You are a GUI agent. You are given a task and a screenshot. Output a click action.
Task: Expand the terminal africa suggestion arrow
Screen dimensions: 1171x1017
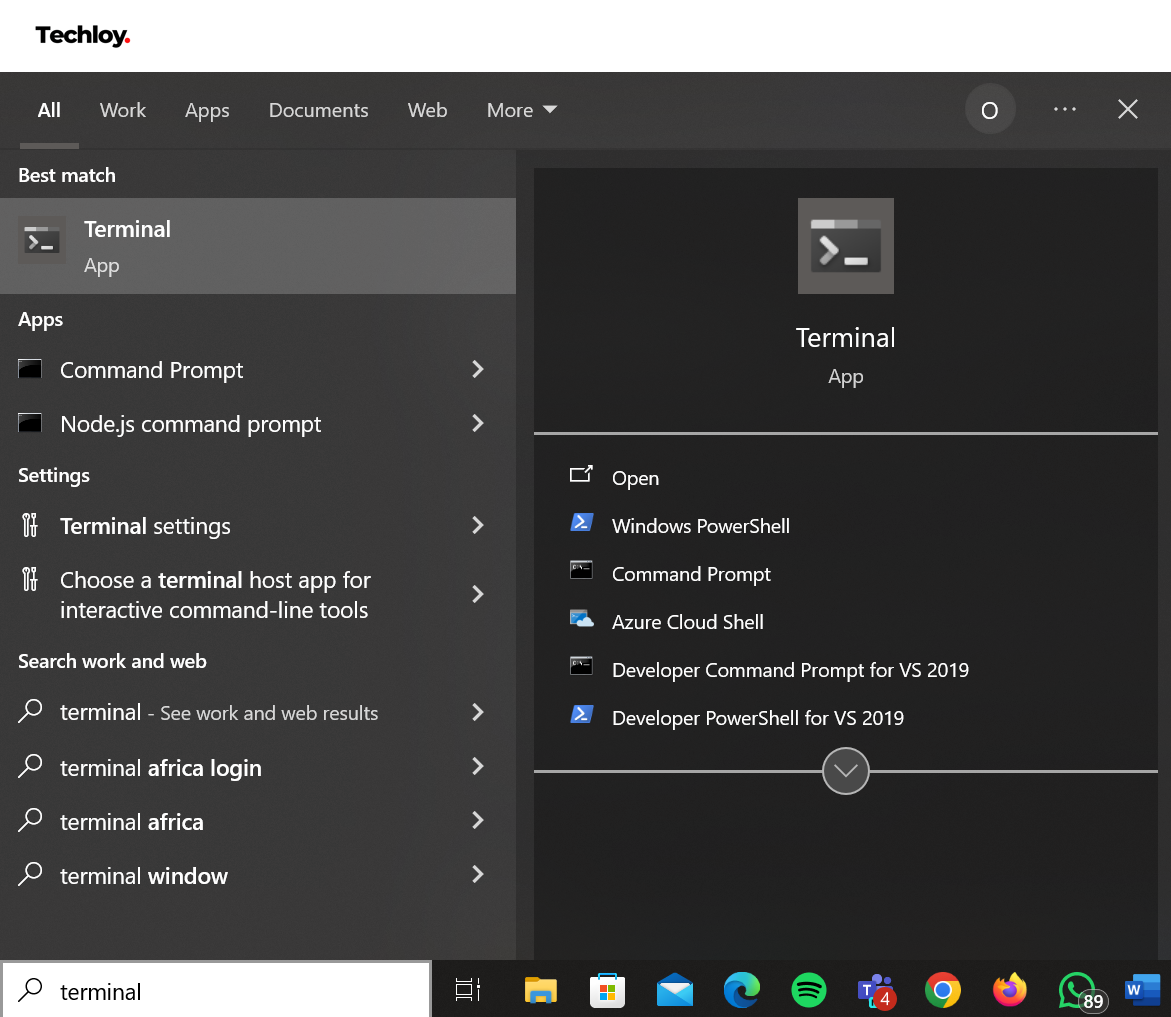478,821
